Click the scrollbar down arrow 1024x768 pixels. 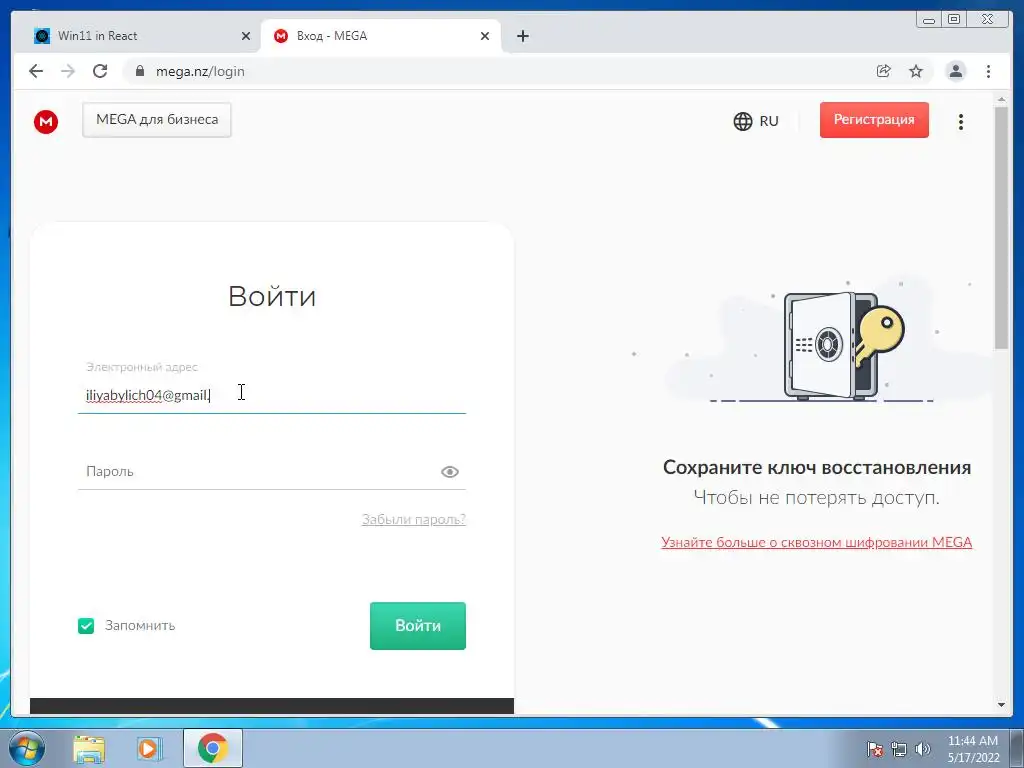(x=1001, y=705)
